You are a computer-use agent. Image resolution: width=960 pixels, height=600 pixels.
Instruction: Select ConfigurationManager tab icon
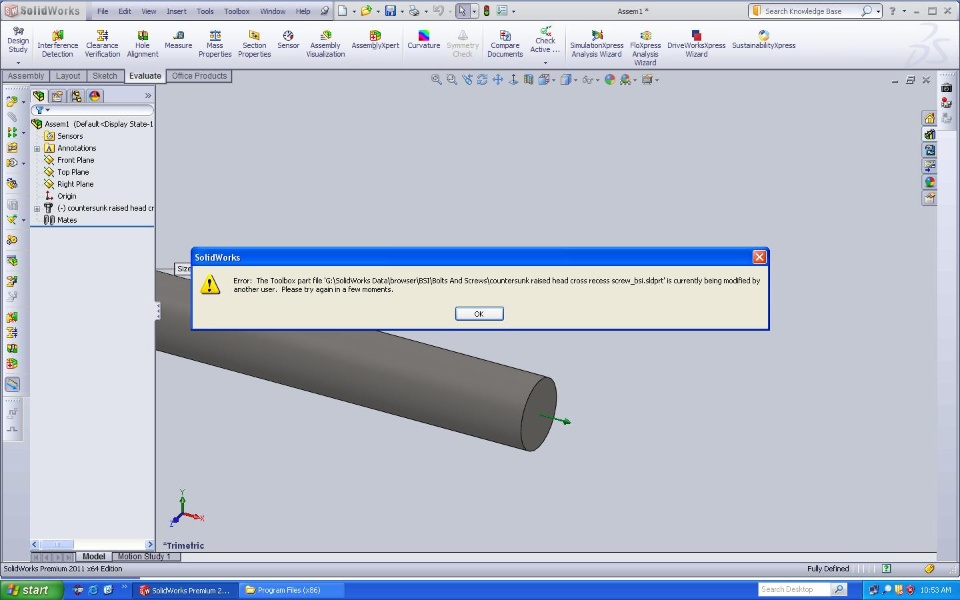[x=76, y=96]
